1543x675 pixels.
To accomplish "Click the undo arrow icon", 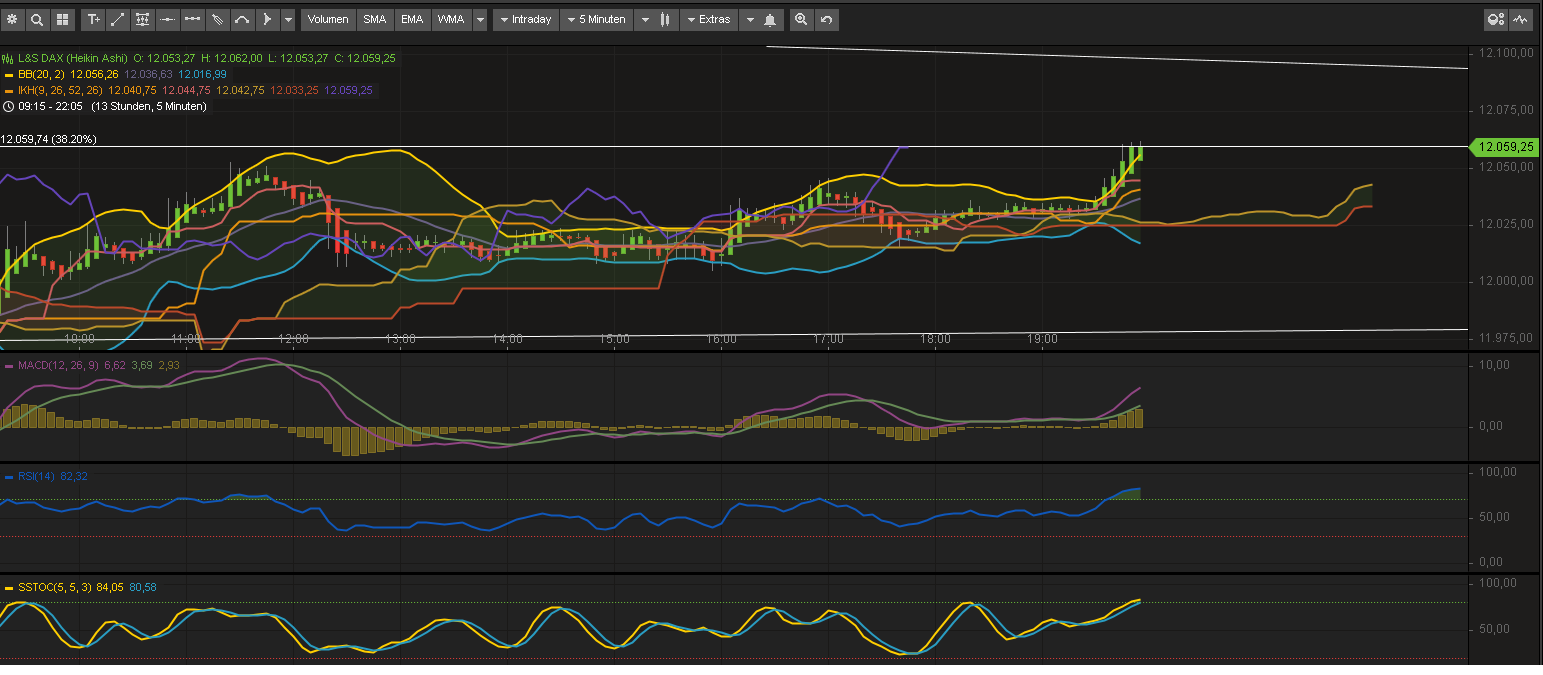I will pyautogui.click(x=826, y=19).
